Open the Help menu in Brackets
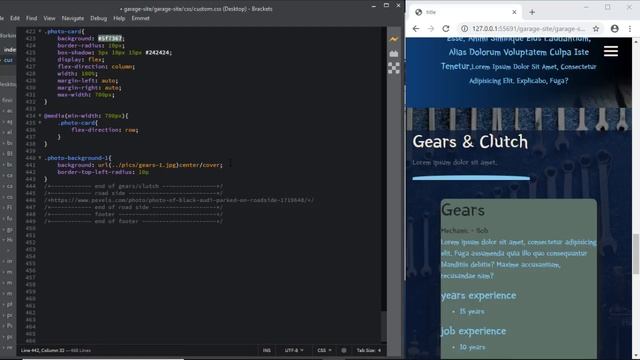Viewport: 640px width, 360px height. [119, 18]
